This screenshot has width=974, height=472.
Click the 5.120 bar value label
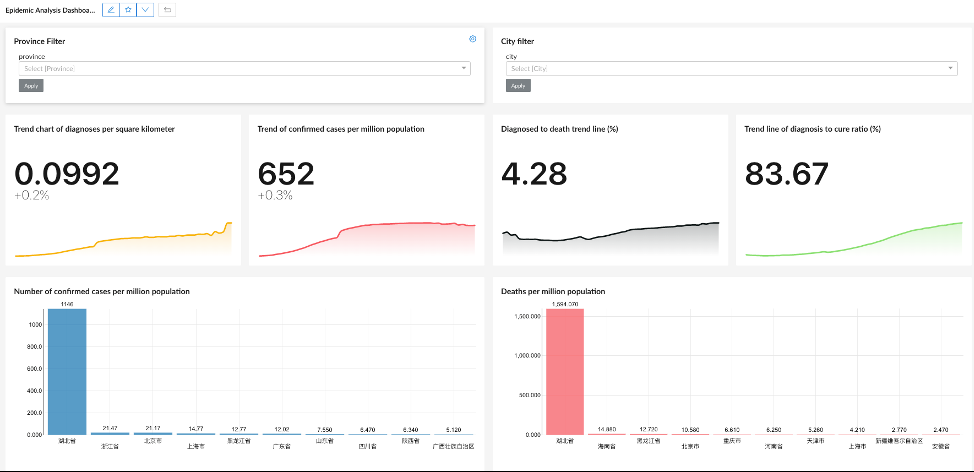click(x=453, y=429)
